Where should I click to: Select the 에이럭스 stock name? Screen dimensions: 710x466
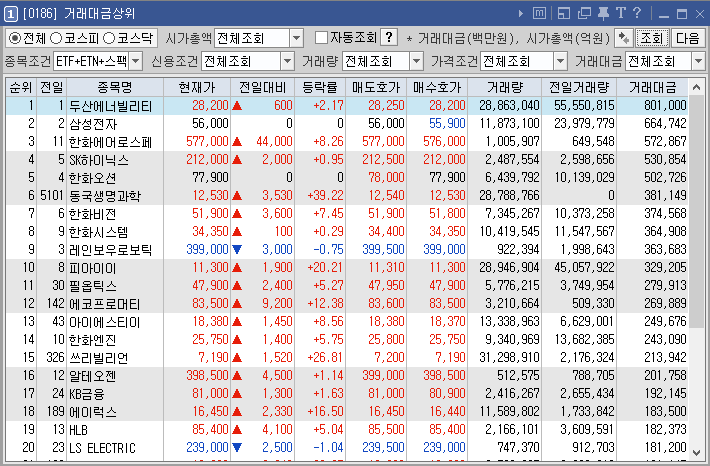pos(93,412)
